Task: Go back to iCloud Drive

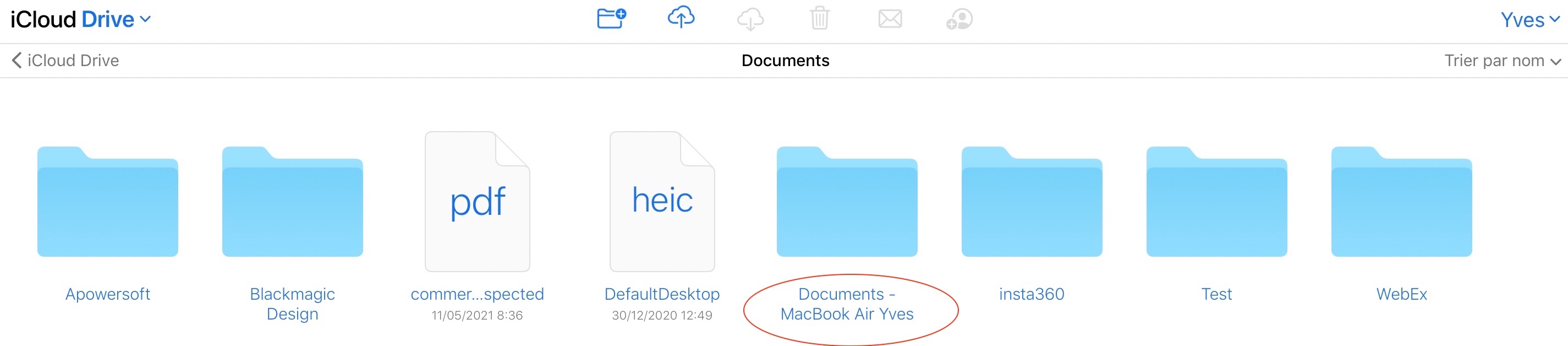Action: pos(65,61)
